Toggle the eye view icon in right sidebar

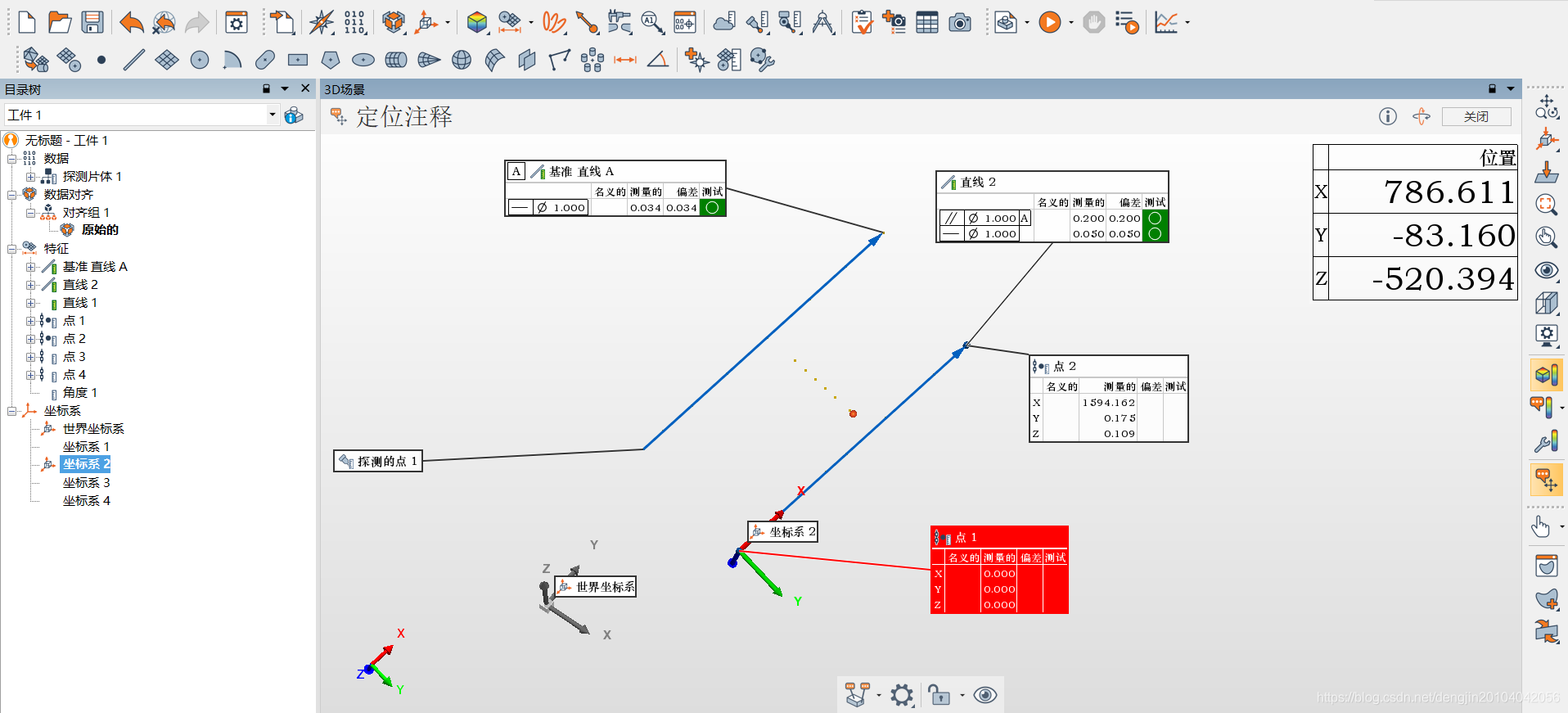tap(1546, 270)
